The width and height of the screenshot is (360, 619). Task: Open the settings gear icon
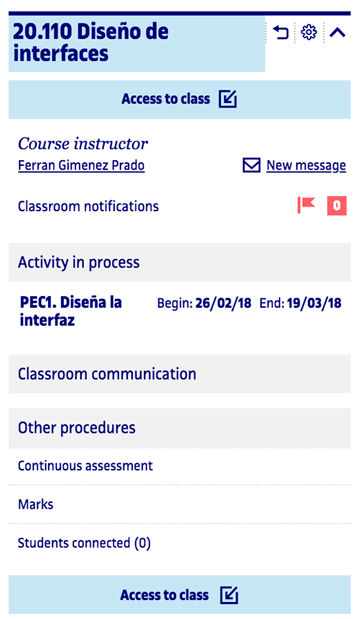[309, 32]
